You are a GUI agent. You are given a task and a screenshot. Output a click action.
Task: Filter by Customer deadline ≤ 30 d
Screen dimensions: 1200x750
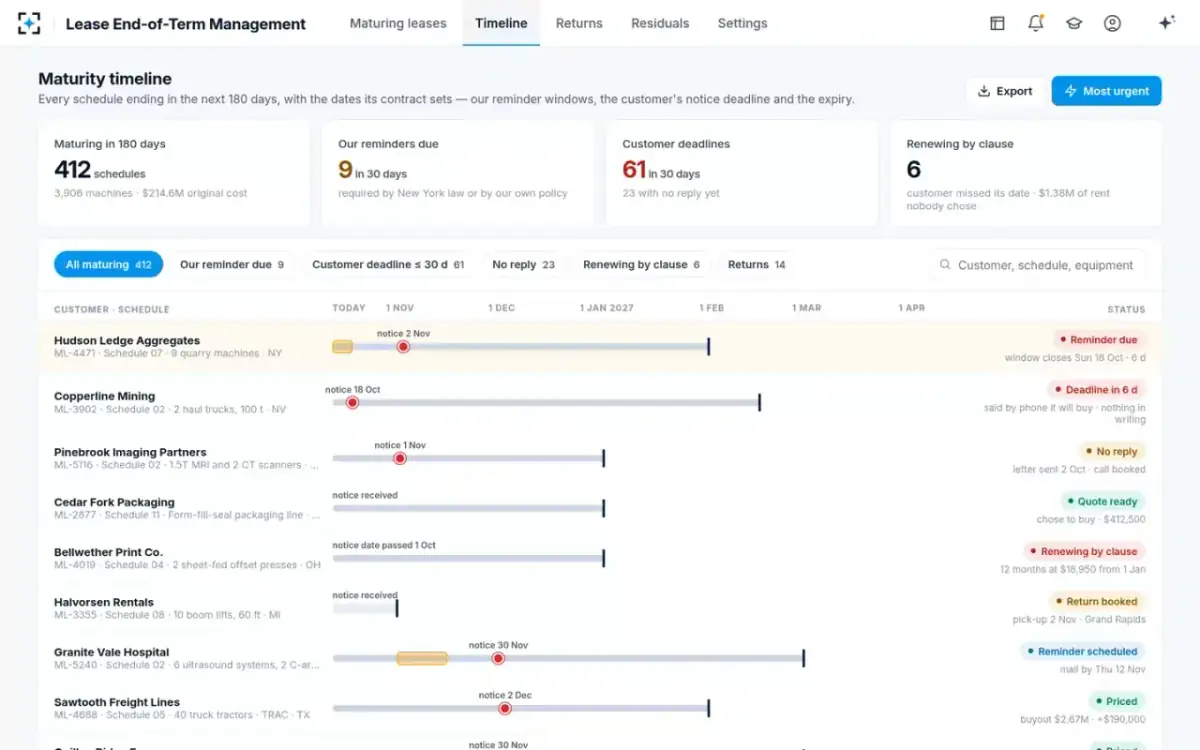[388, 265]
